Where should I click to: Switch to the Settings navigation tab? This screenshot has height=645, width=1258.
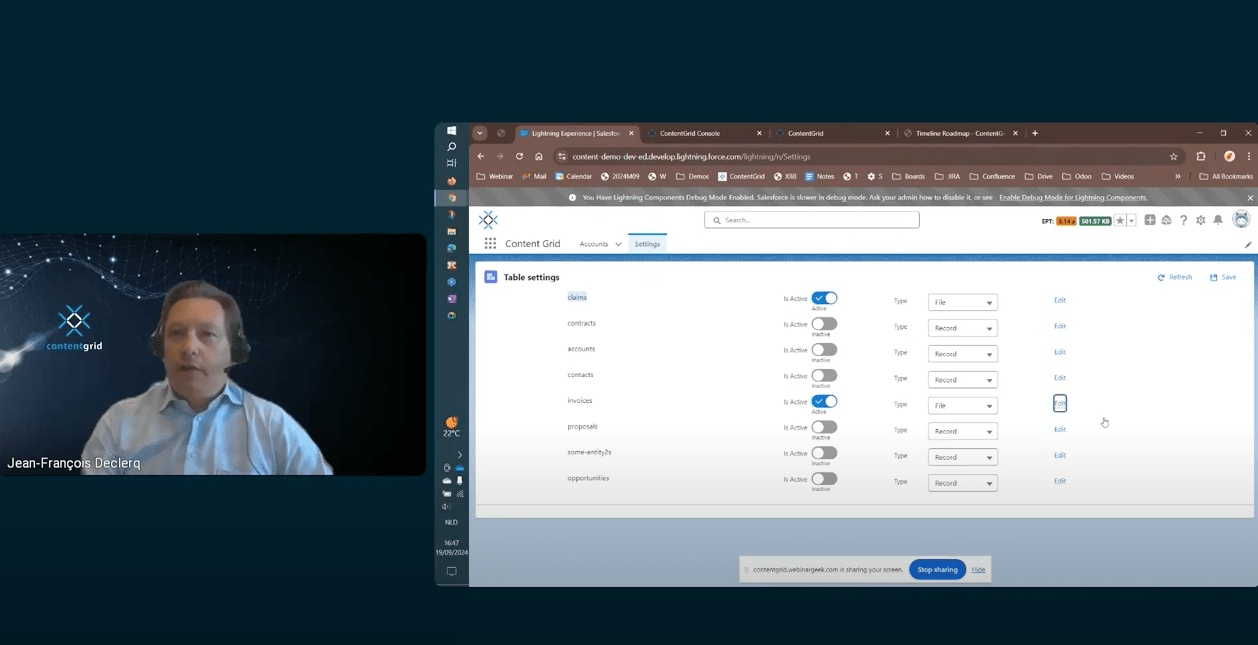pos(647,244)
